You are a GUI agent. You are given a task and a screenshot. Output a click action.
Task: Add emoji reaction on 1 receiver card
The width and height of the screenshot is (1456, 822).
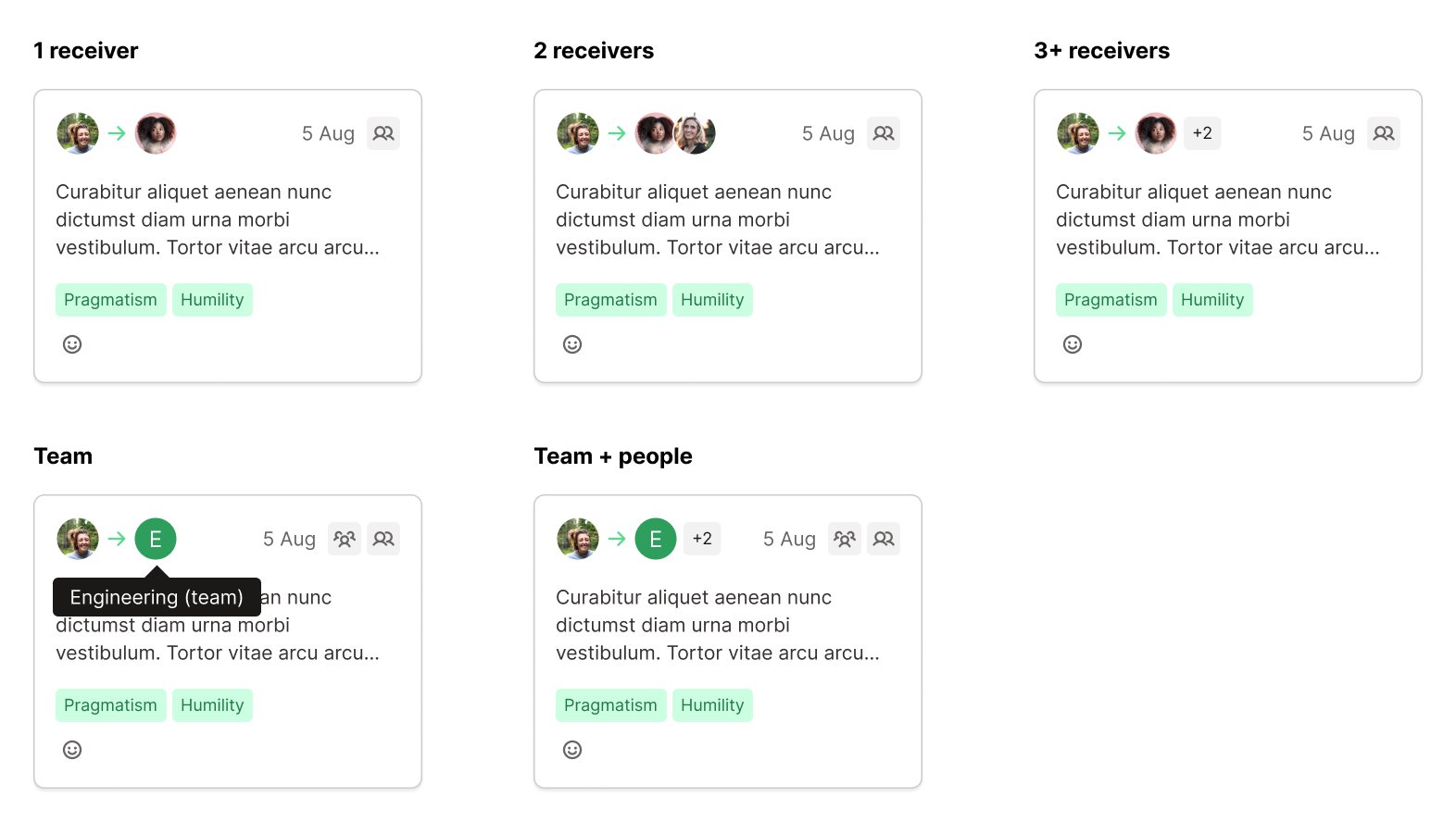coord(72,344)
